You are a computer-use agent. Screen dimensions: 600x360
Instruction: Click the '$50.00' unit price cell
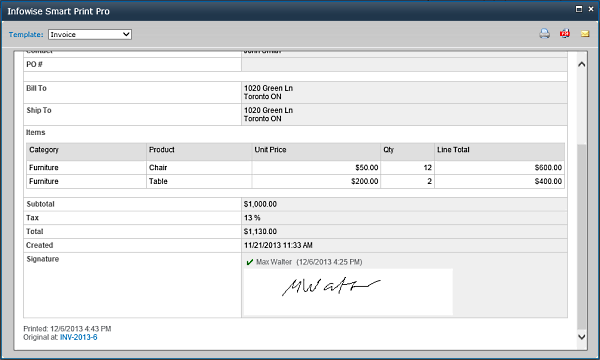coord(316,168)
